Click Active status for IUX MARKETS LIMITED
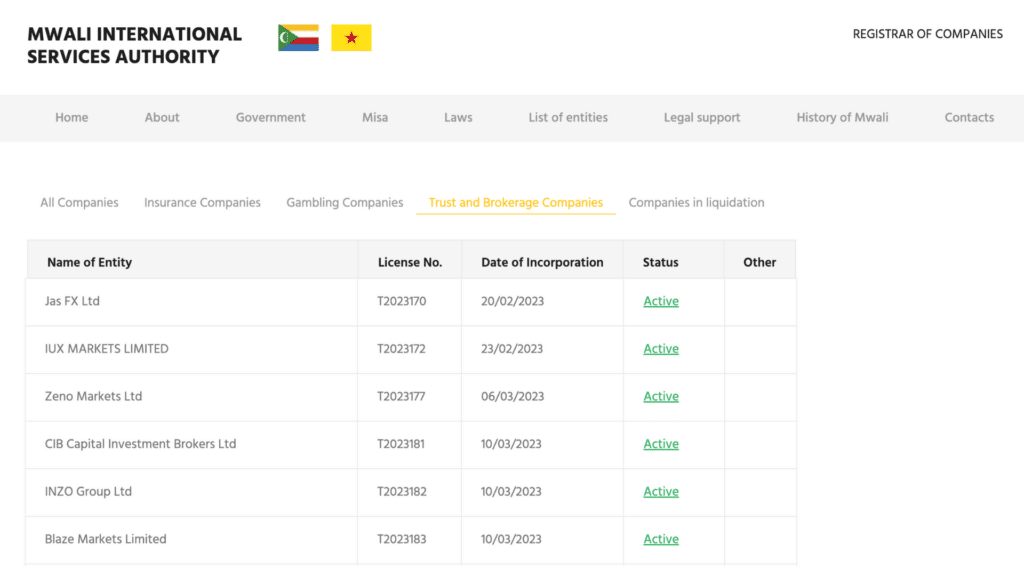 [661, 349]
